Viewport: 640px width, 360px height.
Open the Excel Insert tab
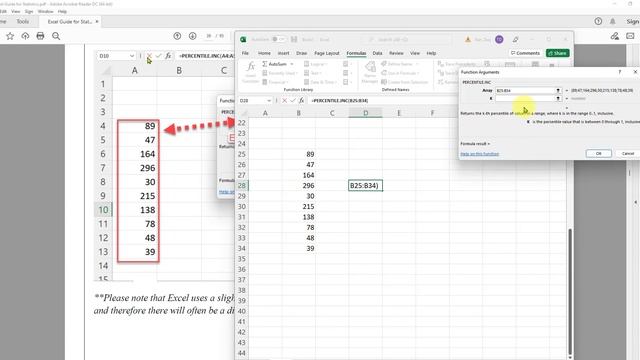tap(283, 53)
